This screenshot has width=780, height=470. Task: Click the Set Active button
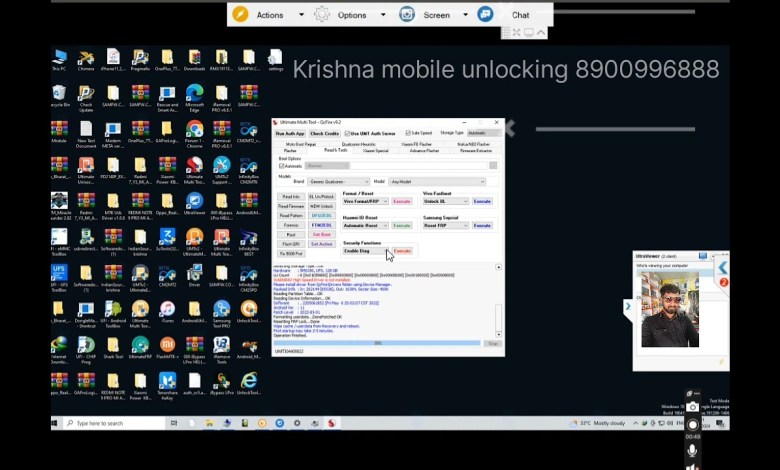tap(322, 244)
